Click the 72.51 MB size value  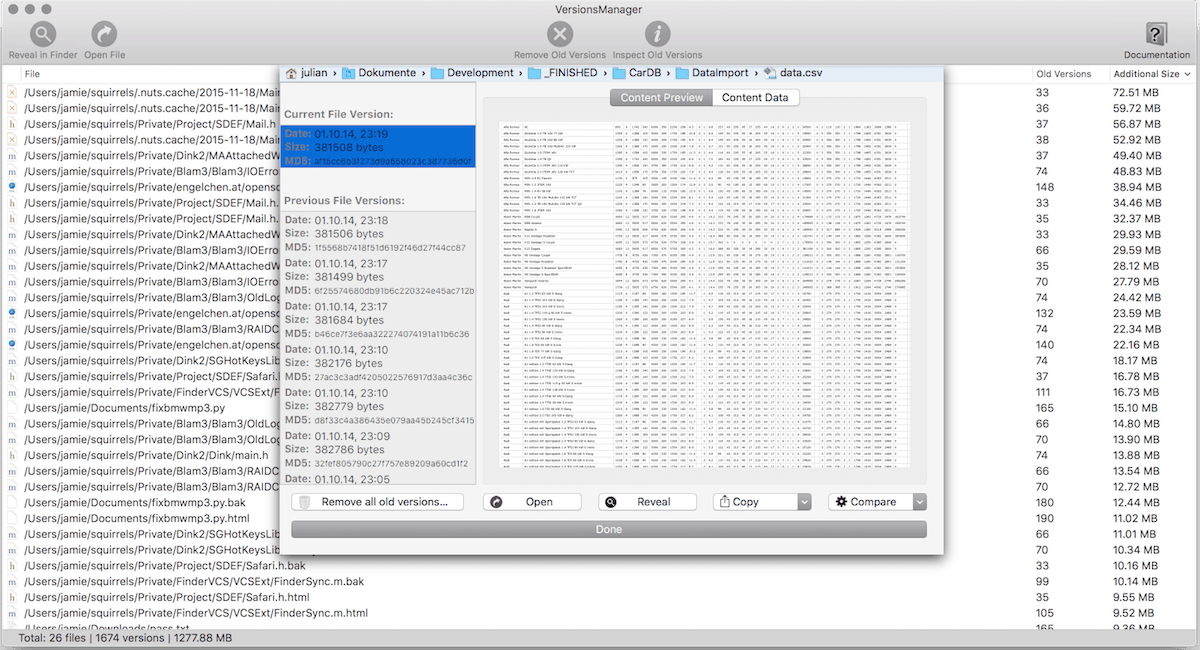1136,93
